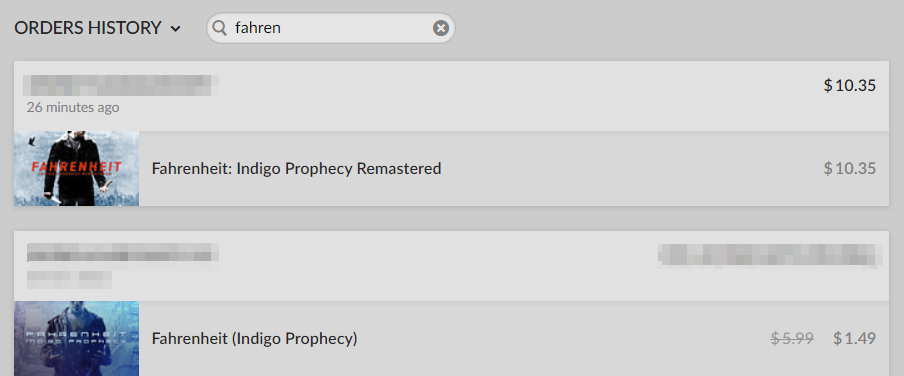Image resolution: width=904 pixels, height=376 pixels.
Task: Clear the search with the X icon
Action: [441, 28]
